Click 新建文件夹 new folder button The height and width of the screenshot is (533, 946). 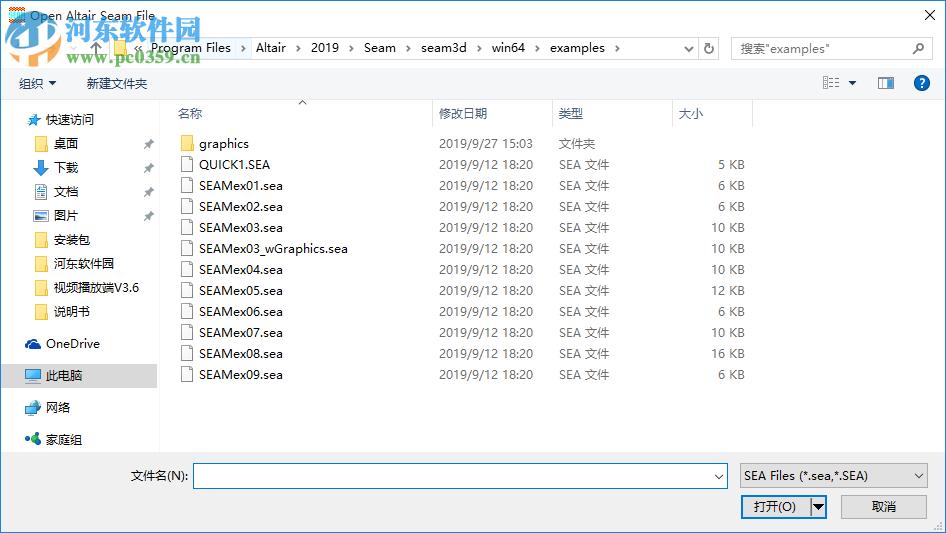tap(116, 83)
